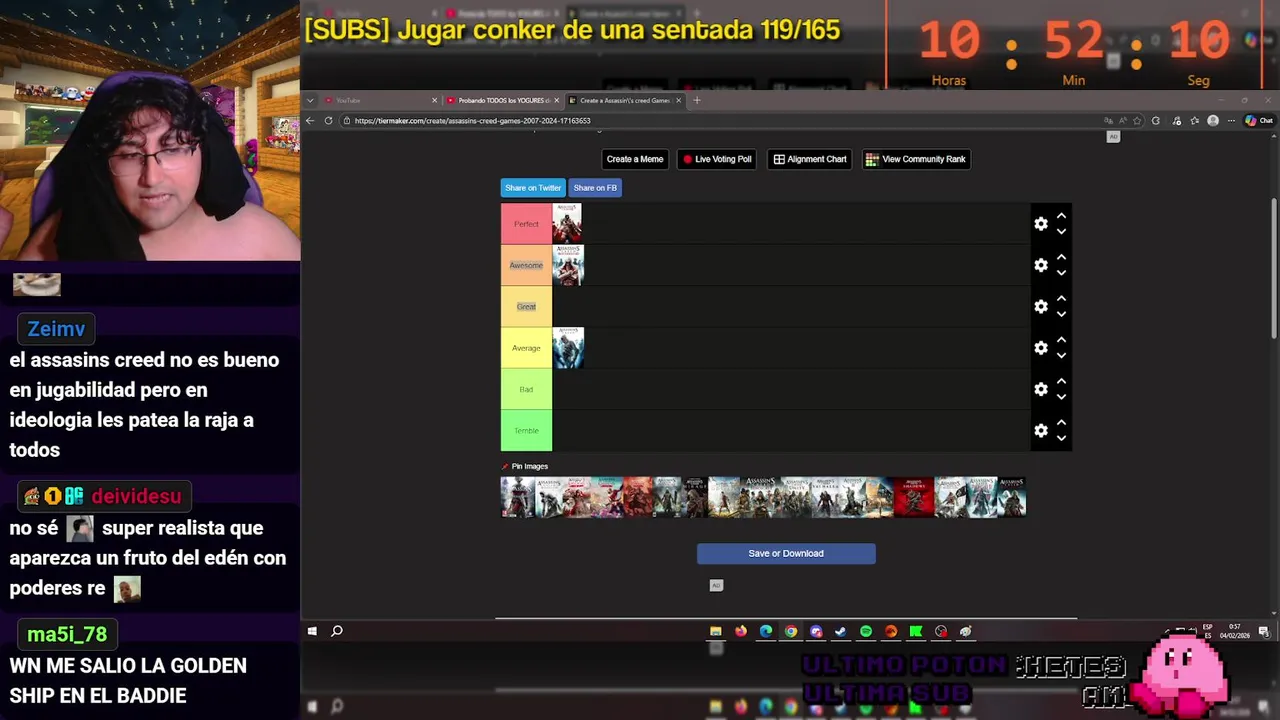The width and height of the screenshot is (1280, 720).
Task: Click the Create a Meme button
Action: pos(635,159)
